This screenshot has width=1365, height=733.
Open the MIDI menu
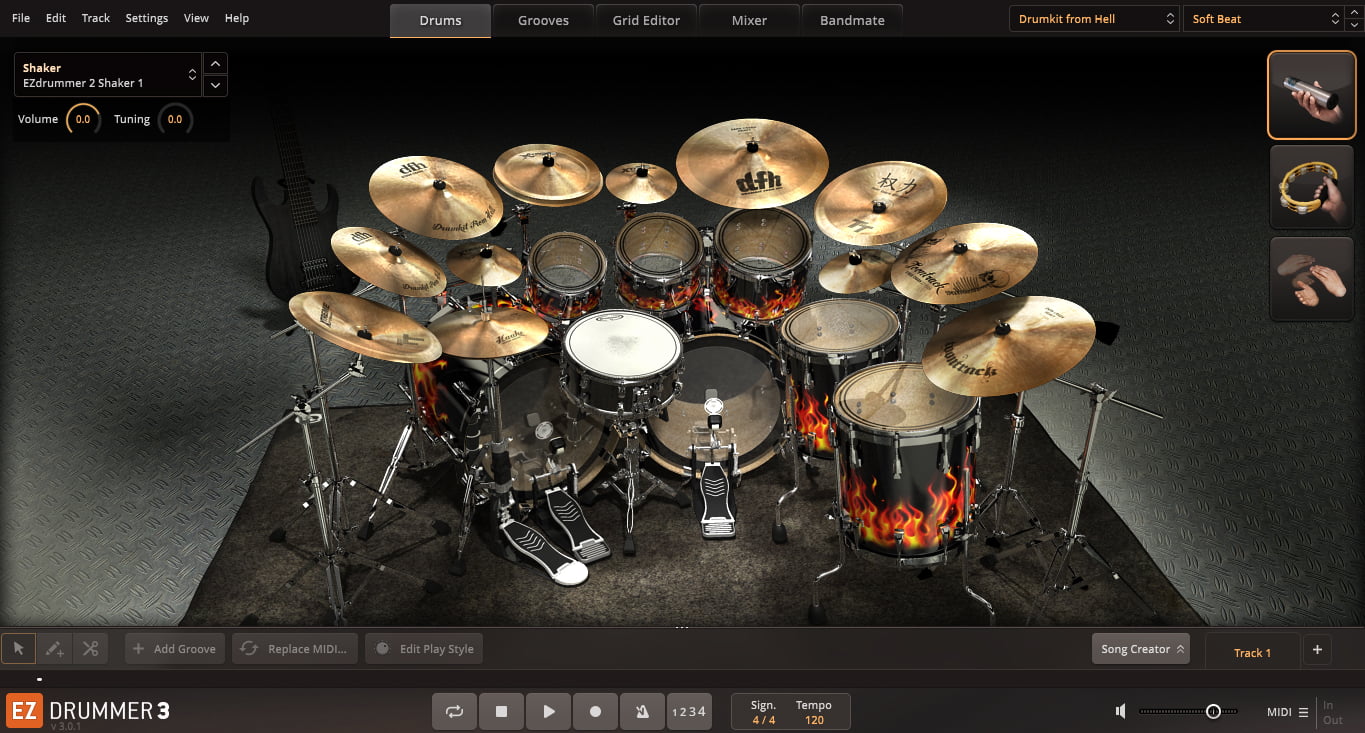tap(1287, 712)
